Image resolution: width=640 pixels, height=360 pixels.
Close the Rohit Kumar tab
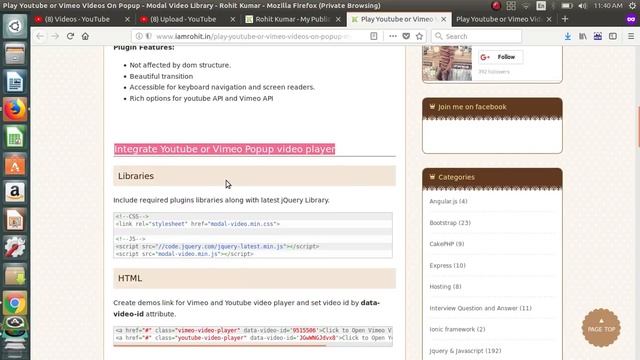pyautogui.click(x=338, y=19)
